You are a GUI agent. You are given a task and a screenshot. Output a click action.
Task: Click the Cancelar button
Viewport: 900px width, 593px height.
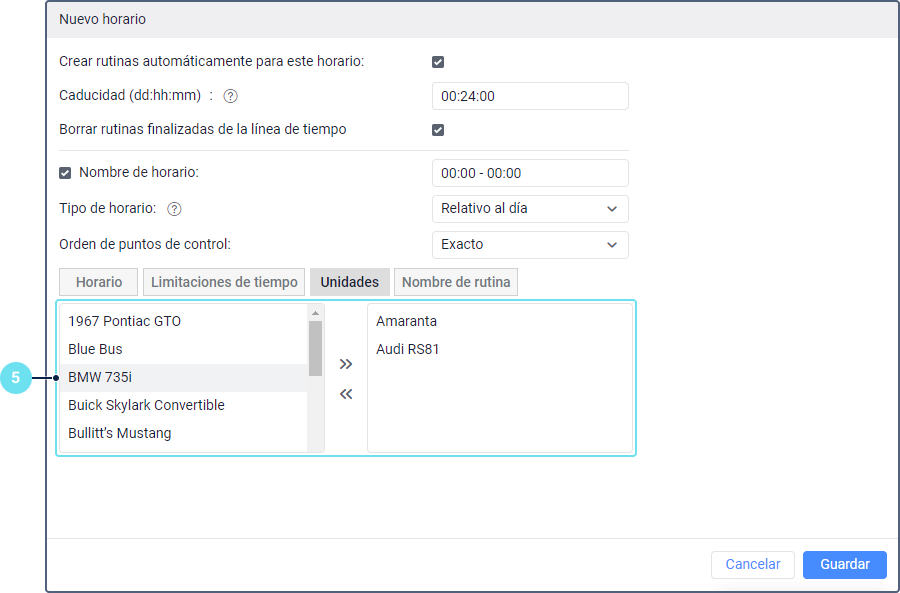tap(753, 564)
